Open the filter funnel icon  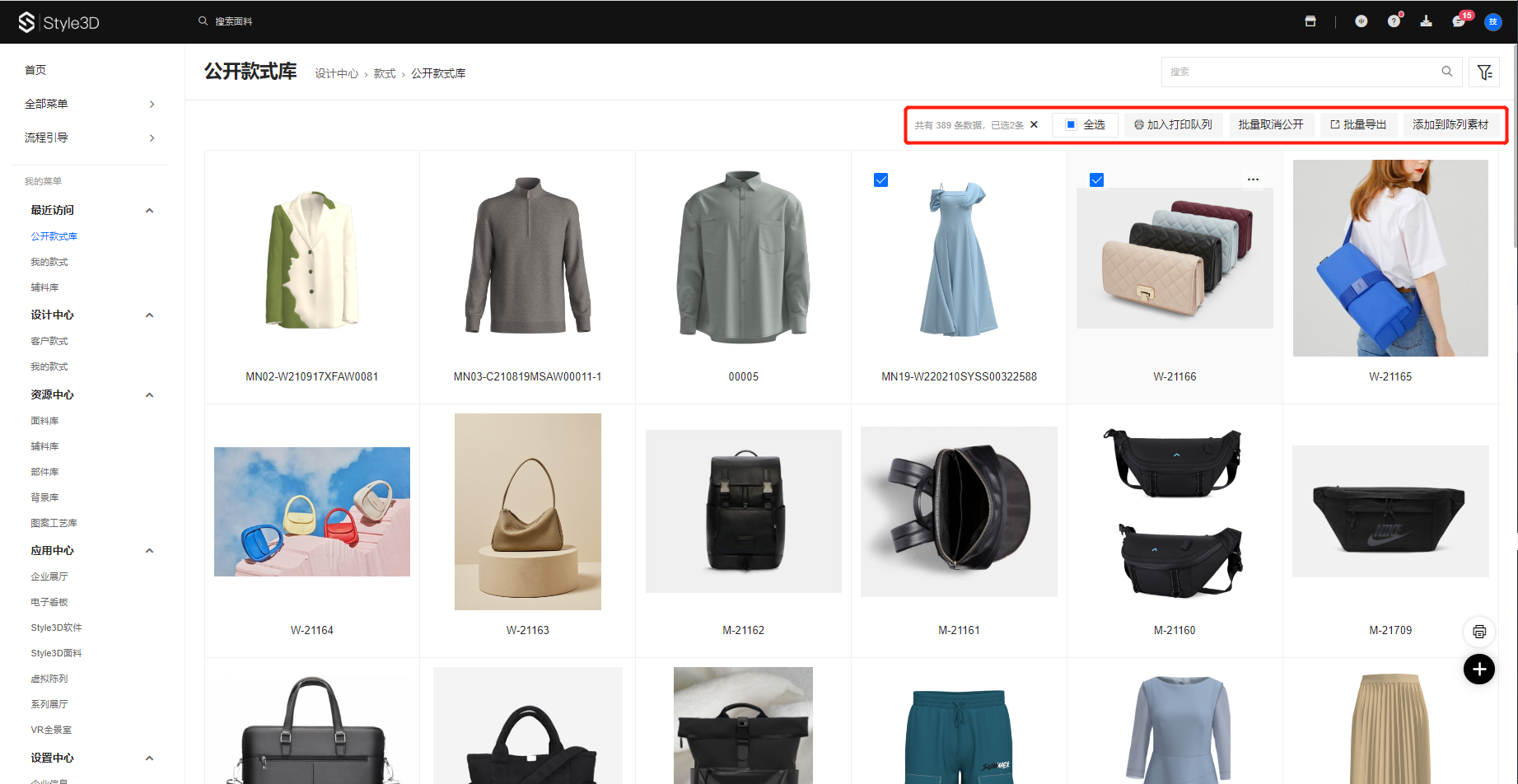pos(1484,72)
